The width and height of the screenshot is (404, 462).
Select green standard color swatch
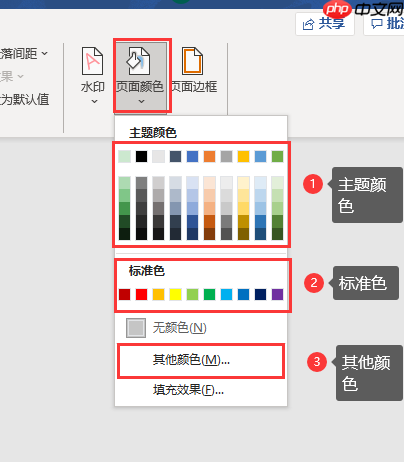pyautogui.click(x=209, y=294)
